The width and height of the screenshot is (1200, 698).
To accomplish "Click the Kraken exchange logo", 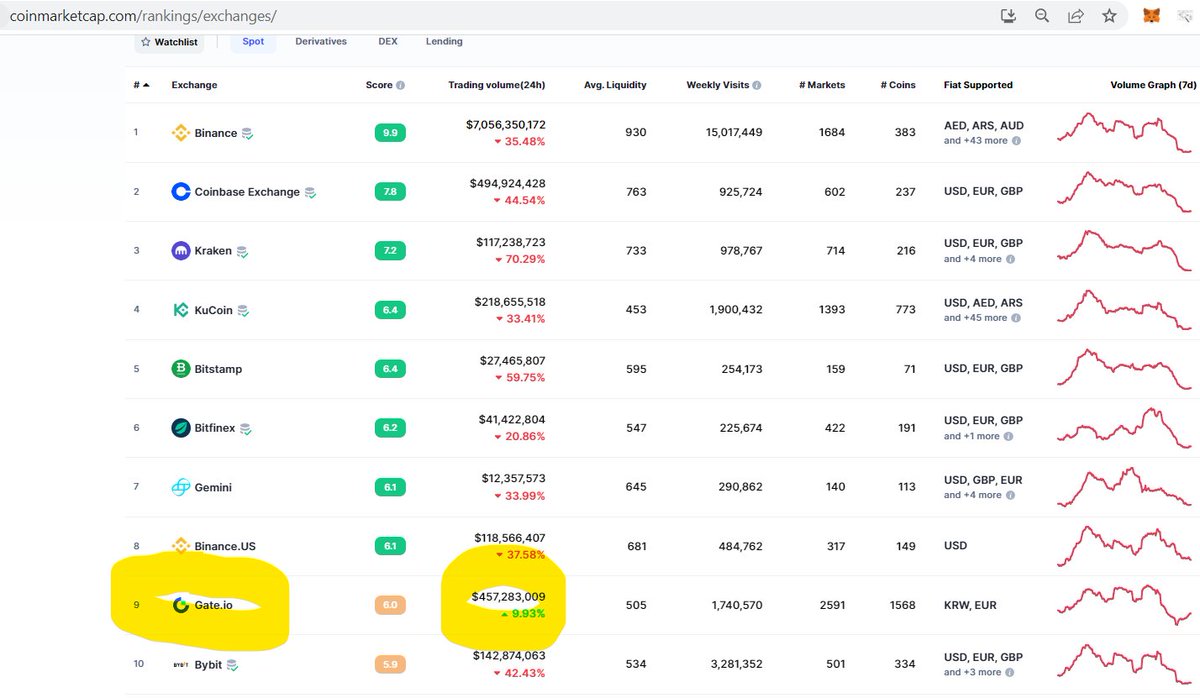I will click(181, 250).
